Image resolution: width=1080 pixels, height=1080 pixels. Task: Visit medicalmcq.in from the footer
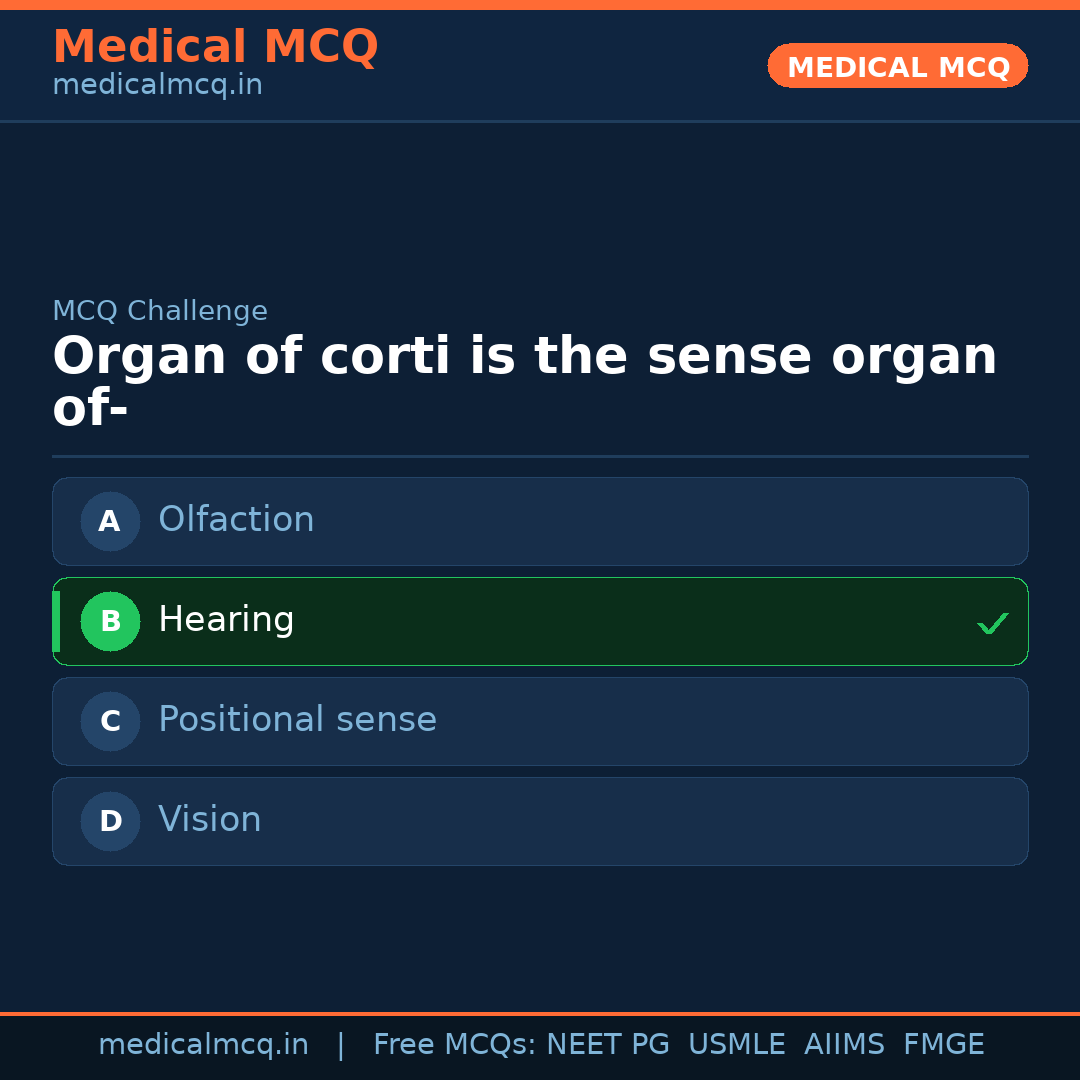coord(204,1043)
